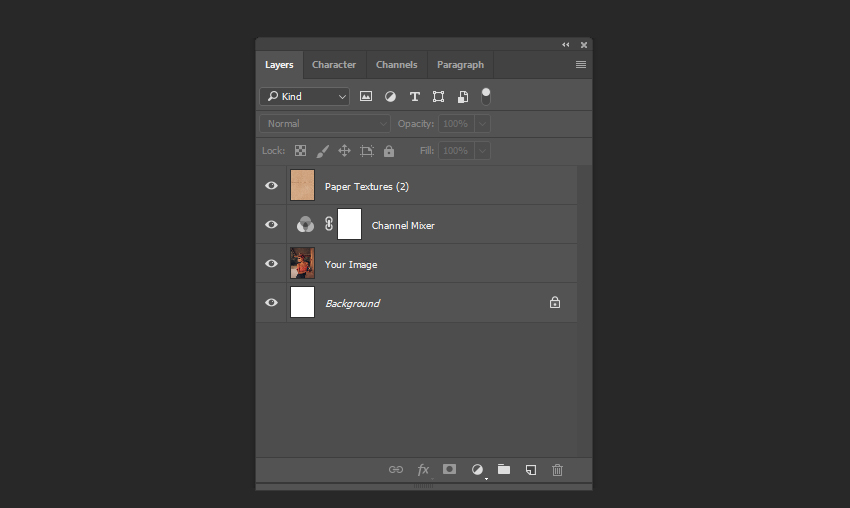Click the Fill value field
Screen dimensions: 850x508
456,151
